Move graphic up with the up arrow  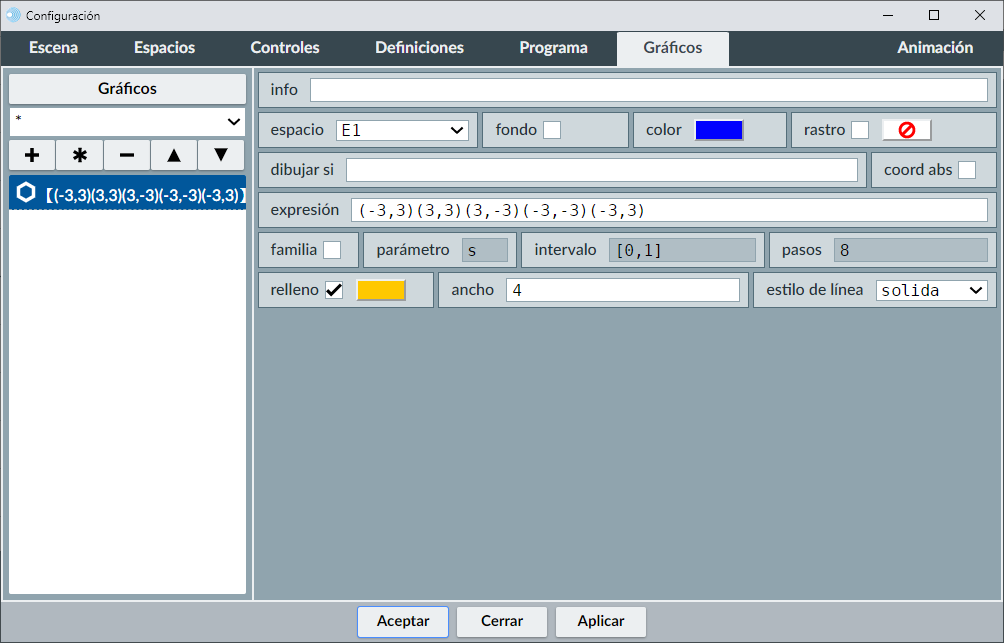coord(174,155)
